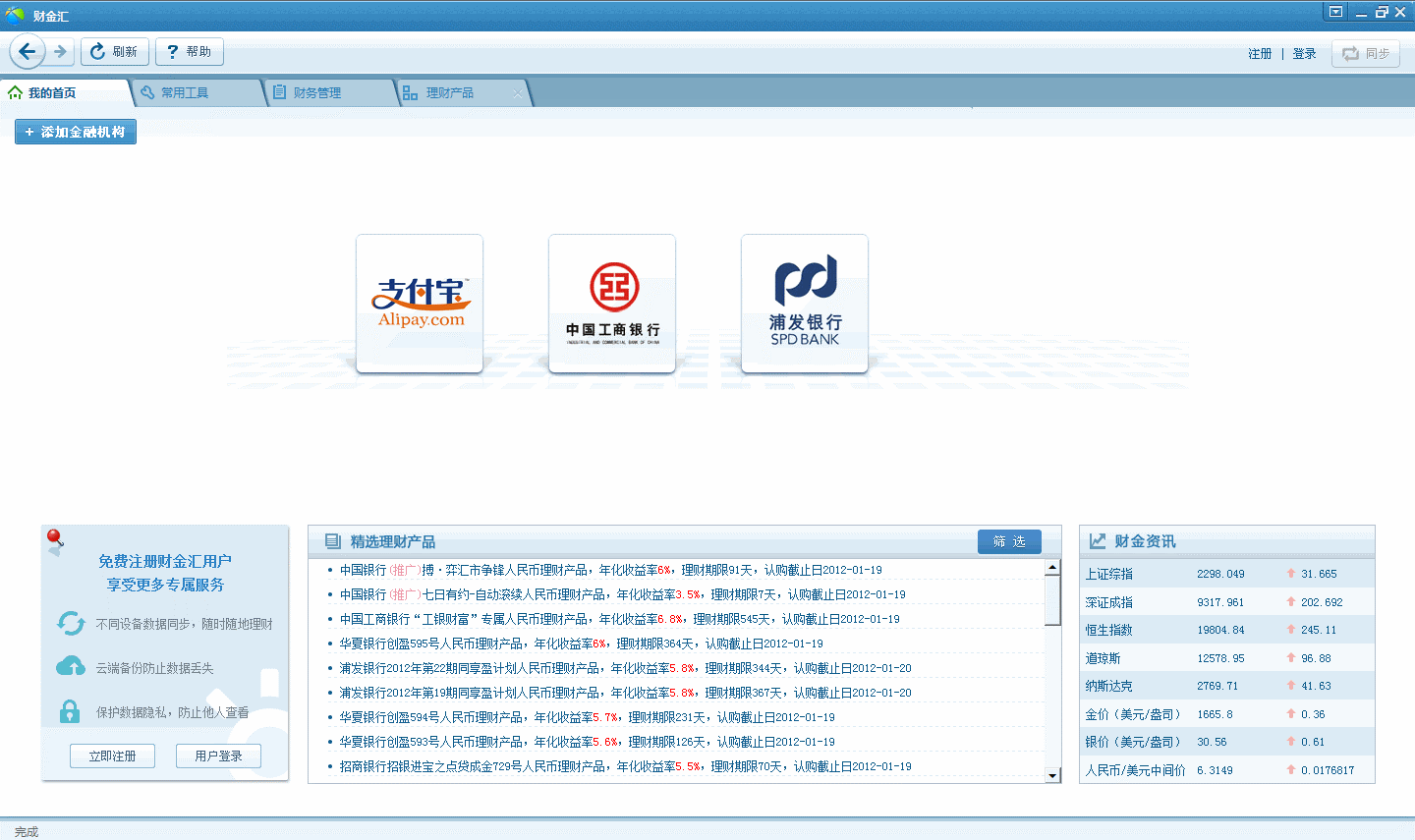This screenshot has width=1415, height=840.
Task: Close the 理财产品 tab
Action: [x=518, y=93]
